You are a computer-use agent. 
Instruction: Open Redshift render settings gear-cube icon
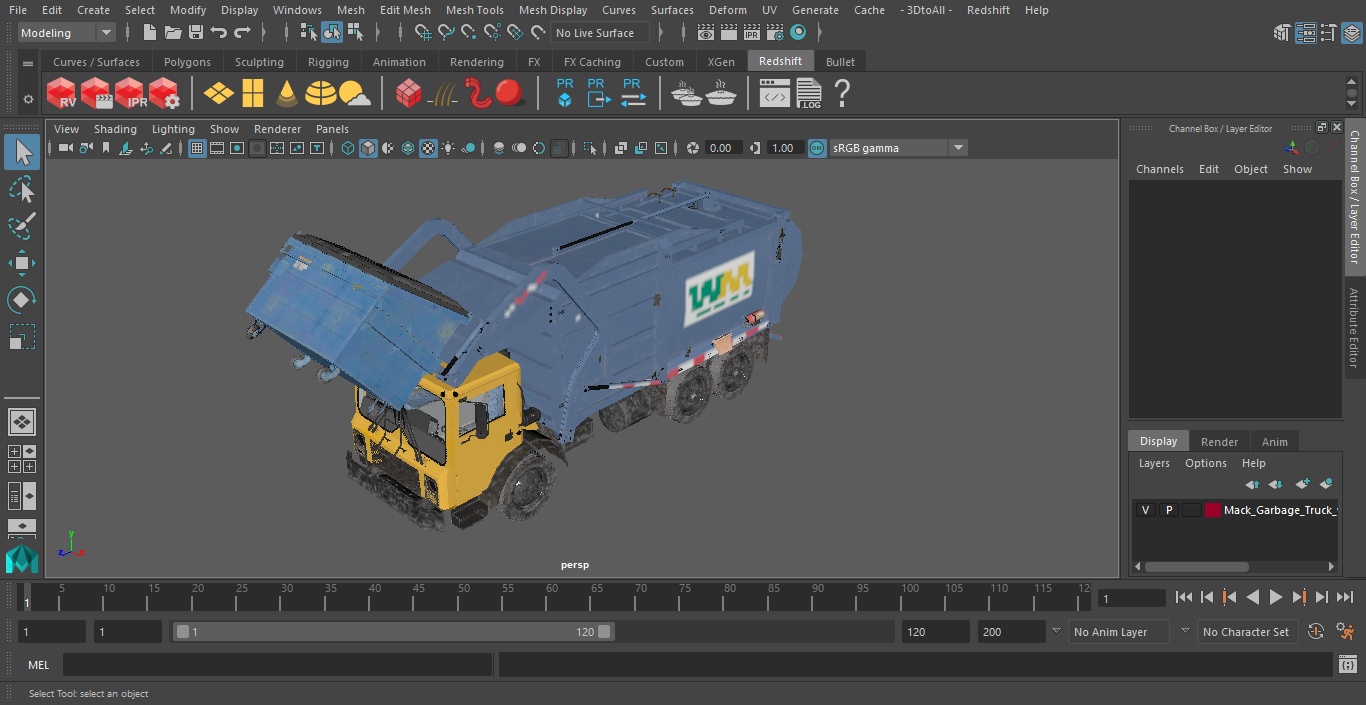165,94
